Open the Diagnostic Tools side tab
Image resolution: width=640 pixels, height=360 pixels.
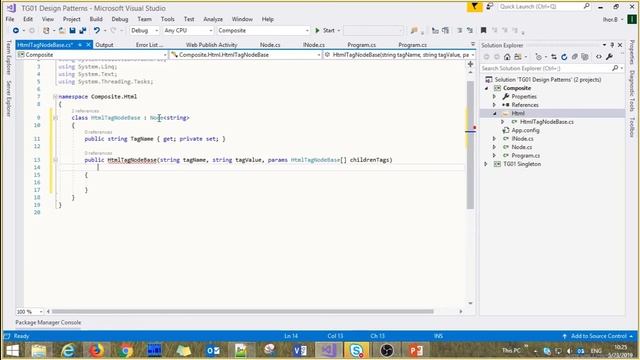[x=631, y=91]
